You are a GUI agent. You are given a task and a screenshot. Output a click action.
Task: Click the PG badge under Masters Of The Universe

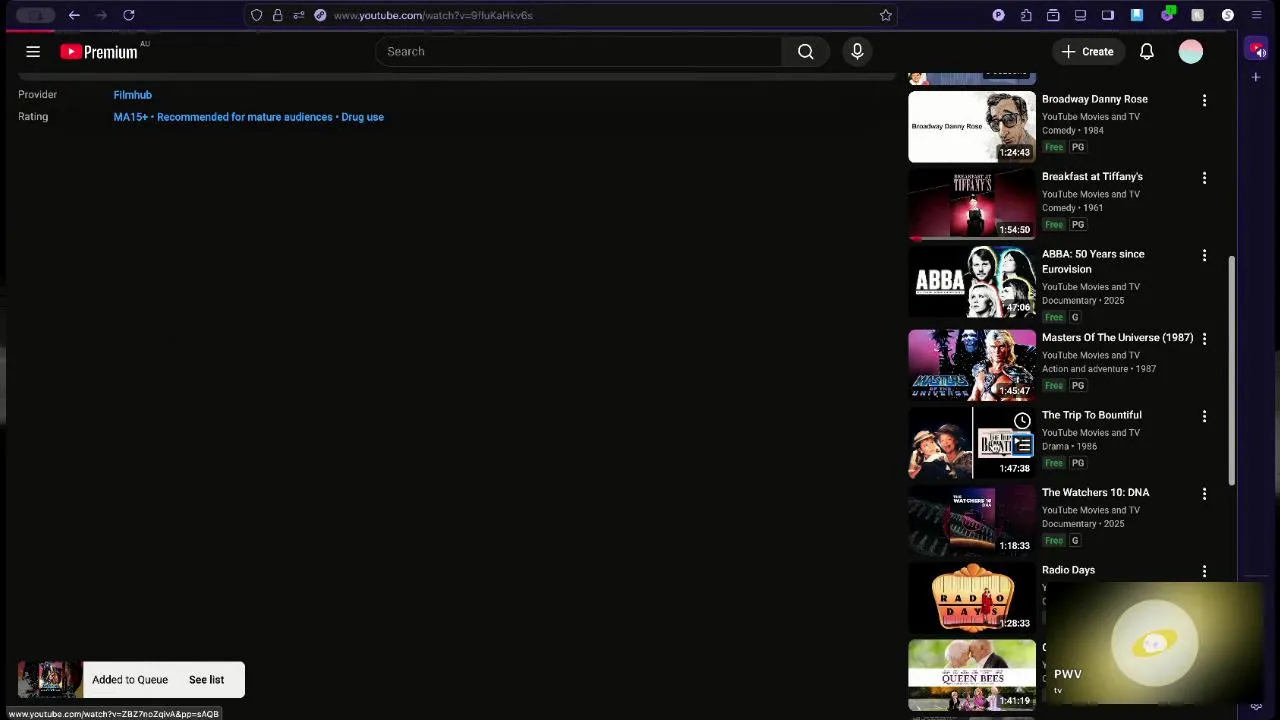click(1078, 386)
